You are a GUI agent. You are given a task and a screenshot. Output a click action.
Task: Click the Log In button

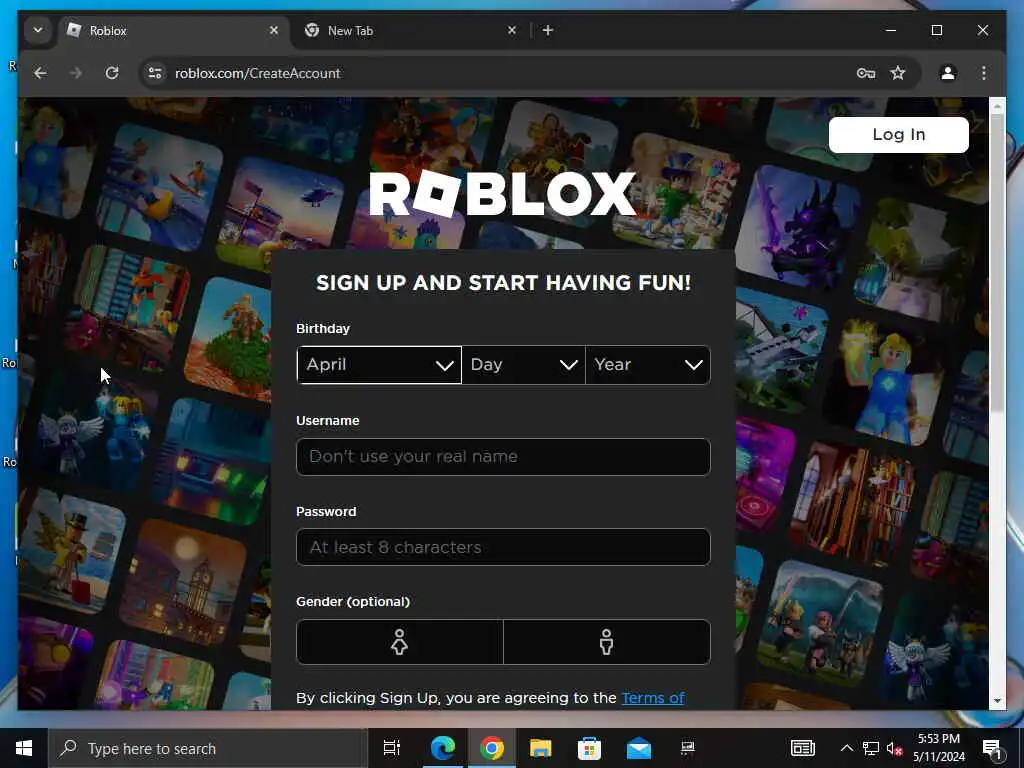[x=899, y=135]
